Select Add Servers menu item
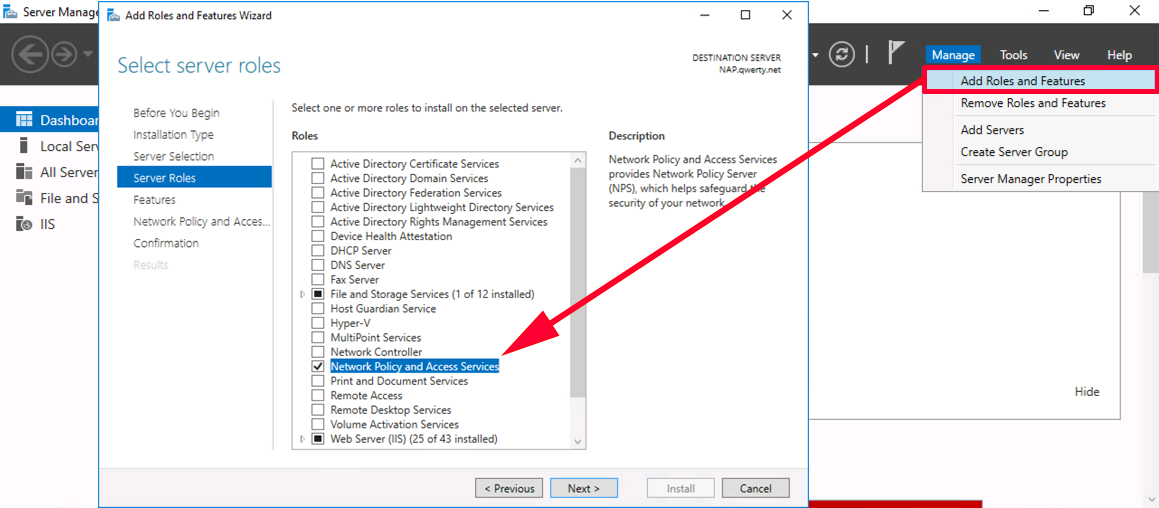The image size is (1159, 508). point(1040,129)
